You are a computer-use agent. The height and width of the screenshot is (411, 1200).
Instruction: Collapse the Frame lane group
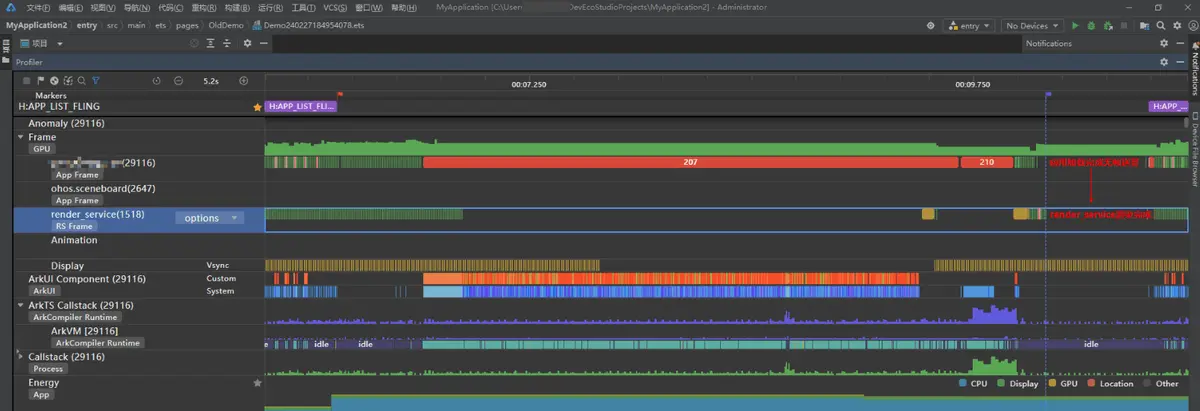point(21,137)
